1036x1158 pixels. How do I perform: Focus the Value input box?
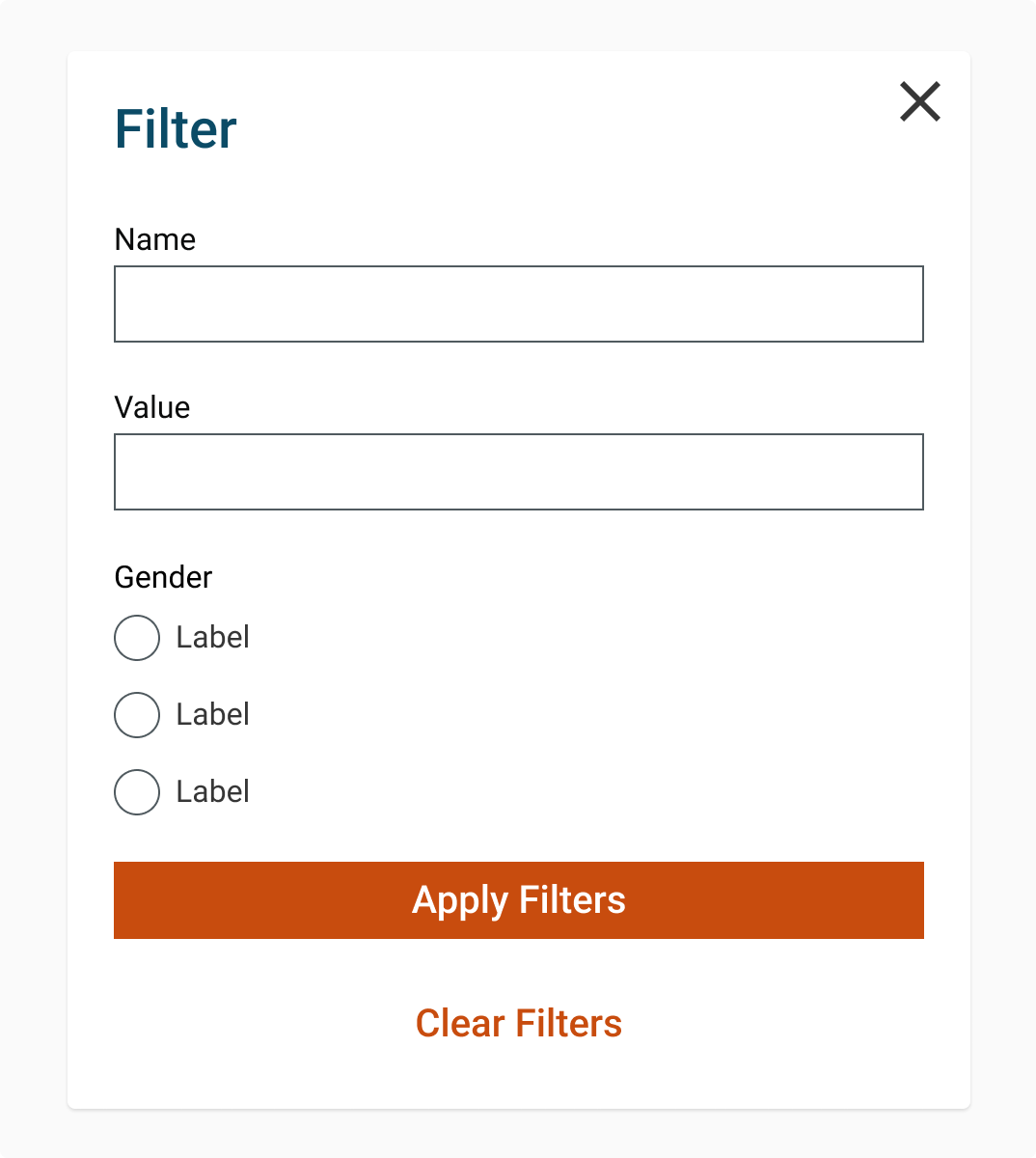point(519,472)
